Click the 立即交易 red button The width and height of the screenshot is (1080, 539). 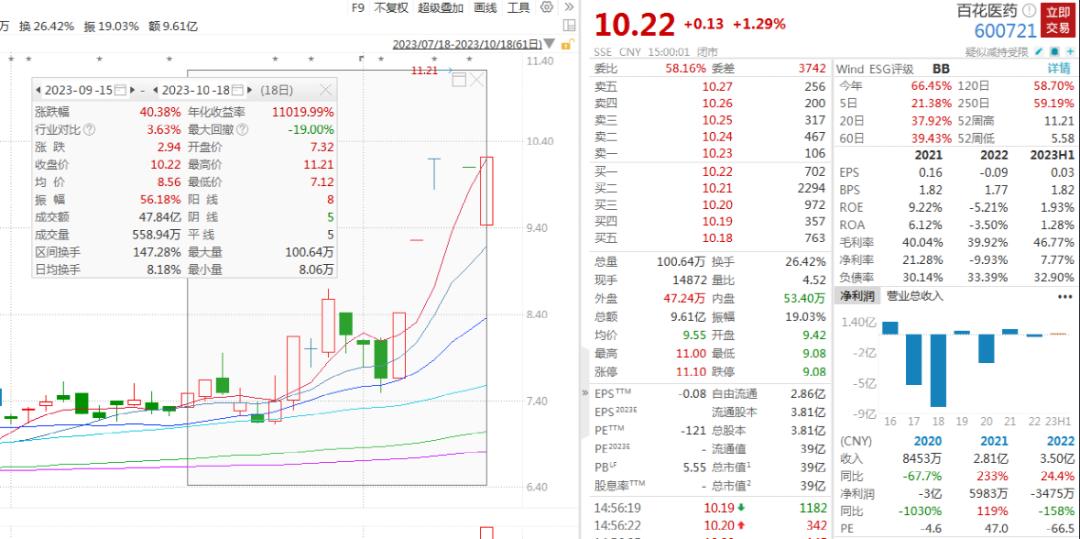(1058, 20)
